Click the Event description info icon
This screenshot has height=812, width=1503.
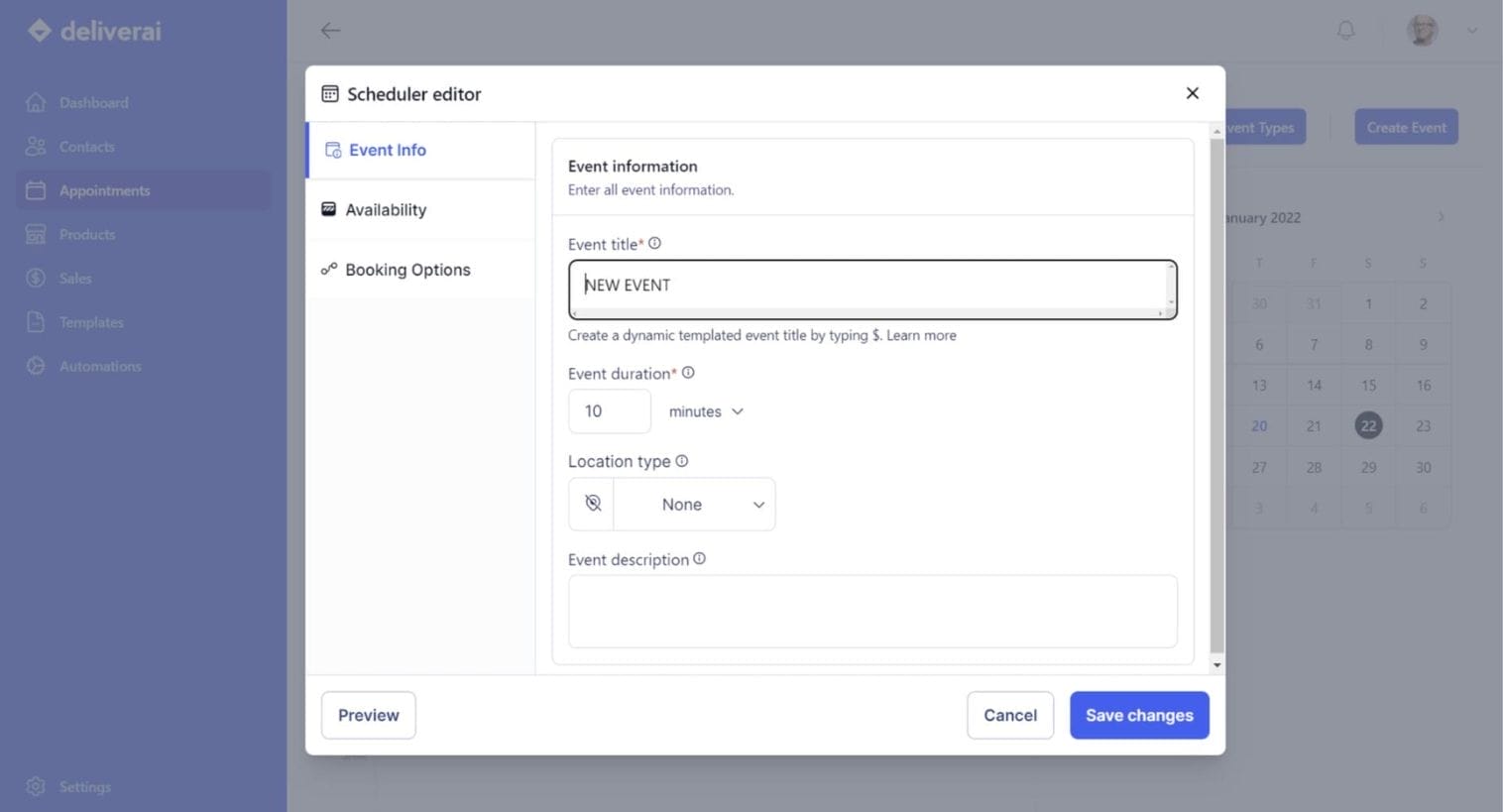[x=700, y=559]
